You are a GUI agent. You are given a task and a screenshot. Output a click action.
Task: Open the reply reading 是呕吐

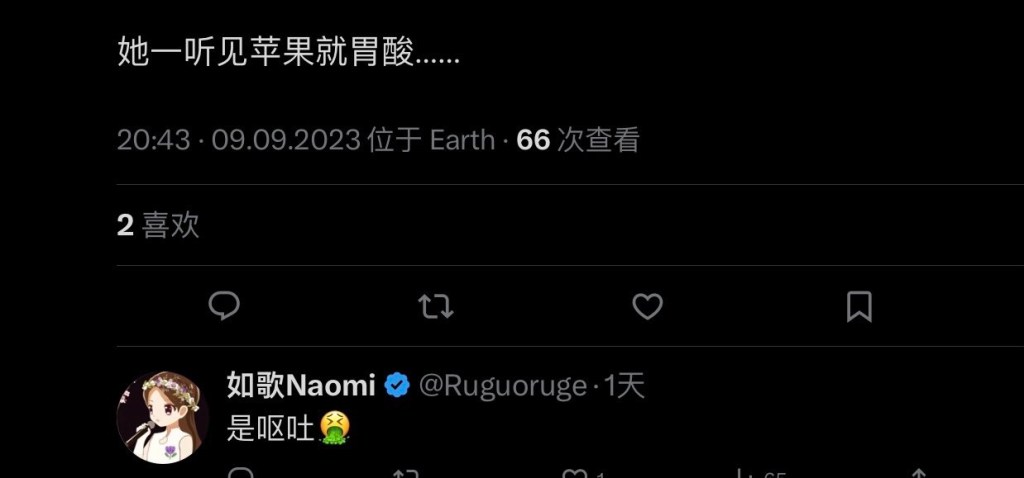pyautogui.click(x=288, y=428)
